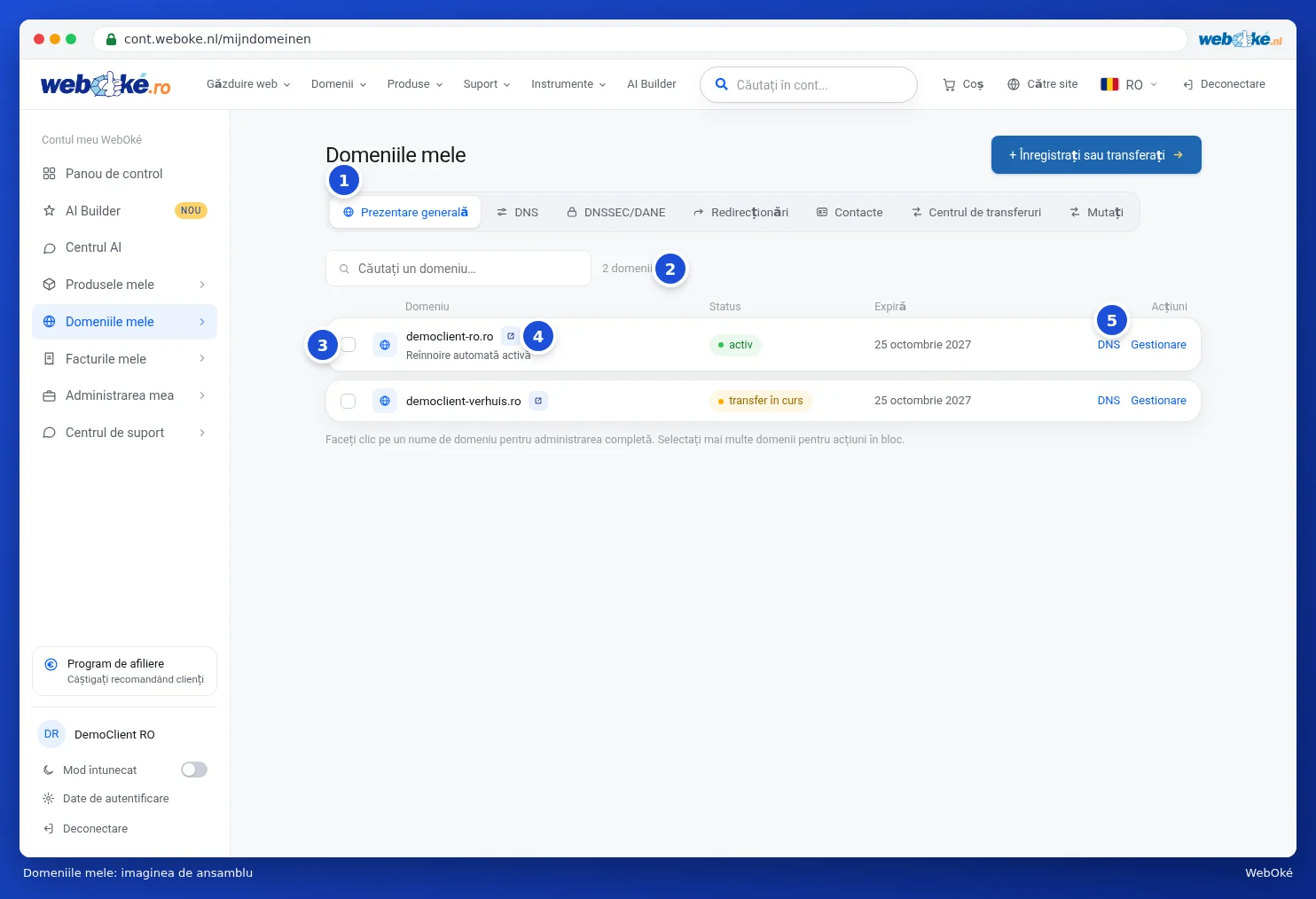Open the Centrul de transferuri tab

click(x=976, y=213)
